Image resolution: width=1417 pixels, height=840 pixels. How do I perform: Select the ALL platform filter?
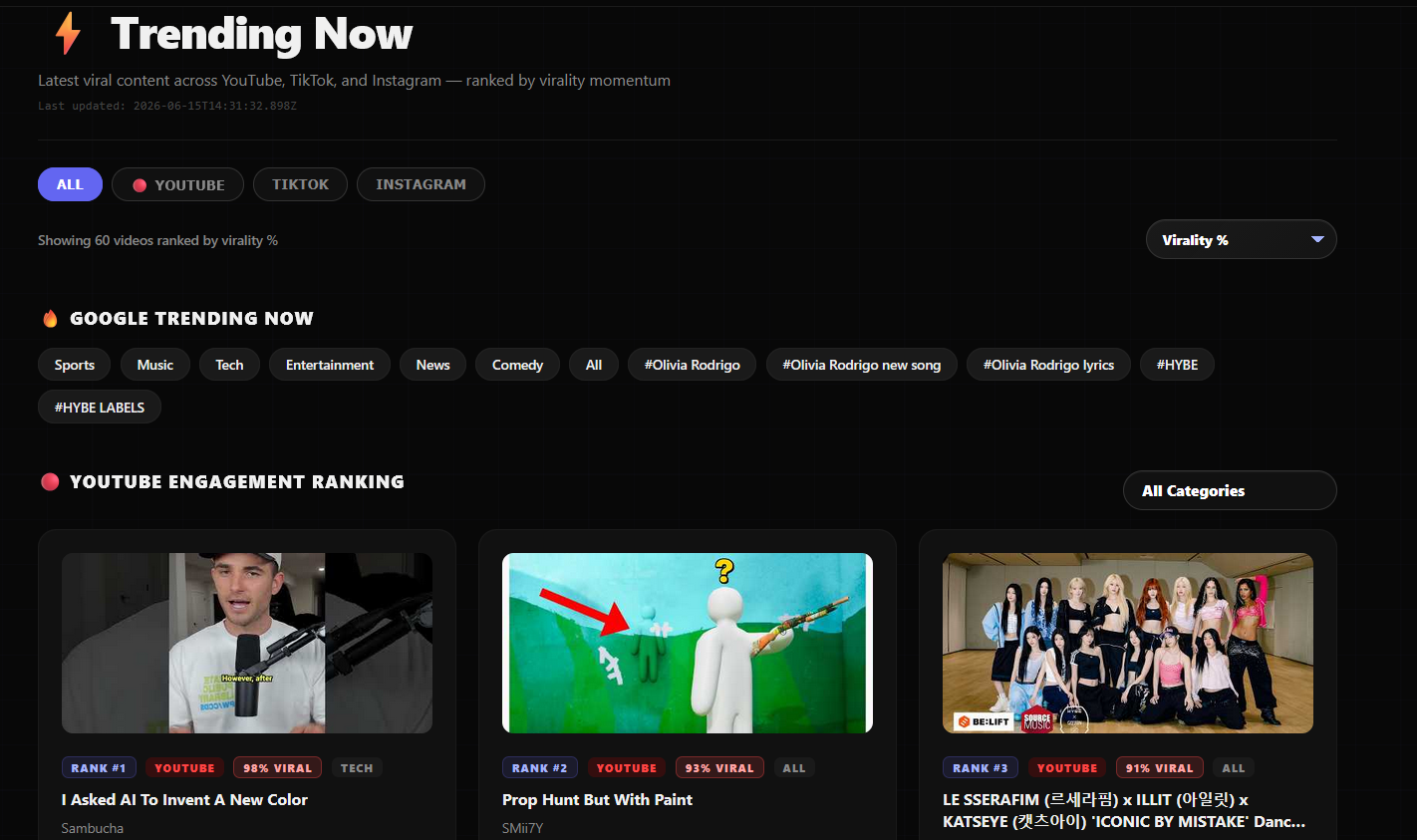pyautogui.click(x=70, y=184)
